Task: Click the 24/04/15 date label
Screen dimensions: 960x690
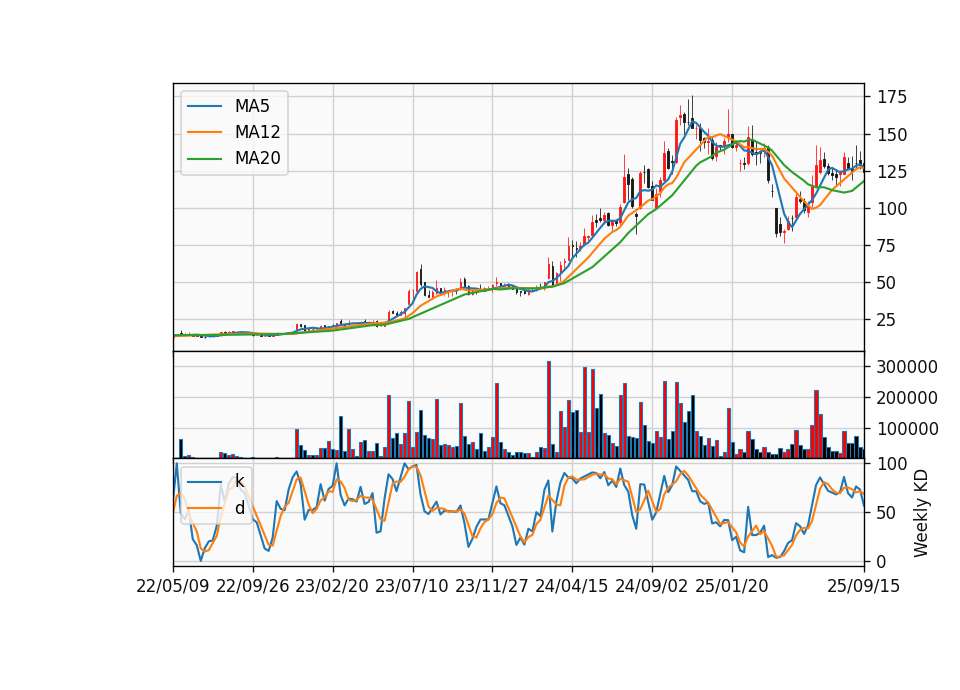Action: (572, 587)
